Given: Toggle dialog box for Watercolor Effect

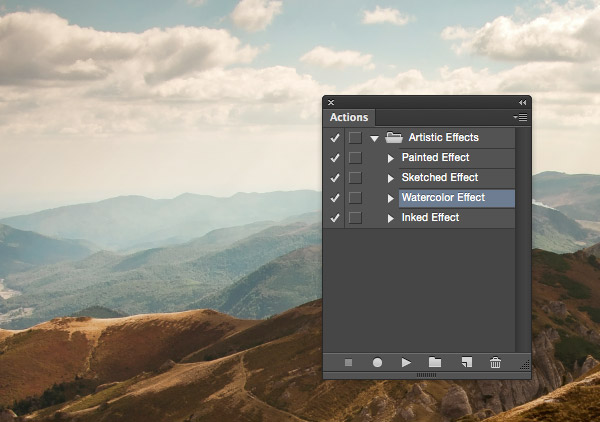Looking at the screenshot, I should point(355,198).
